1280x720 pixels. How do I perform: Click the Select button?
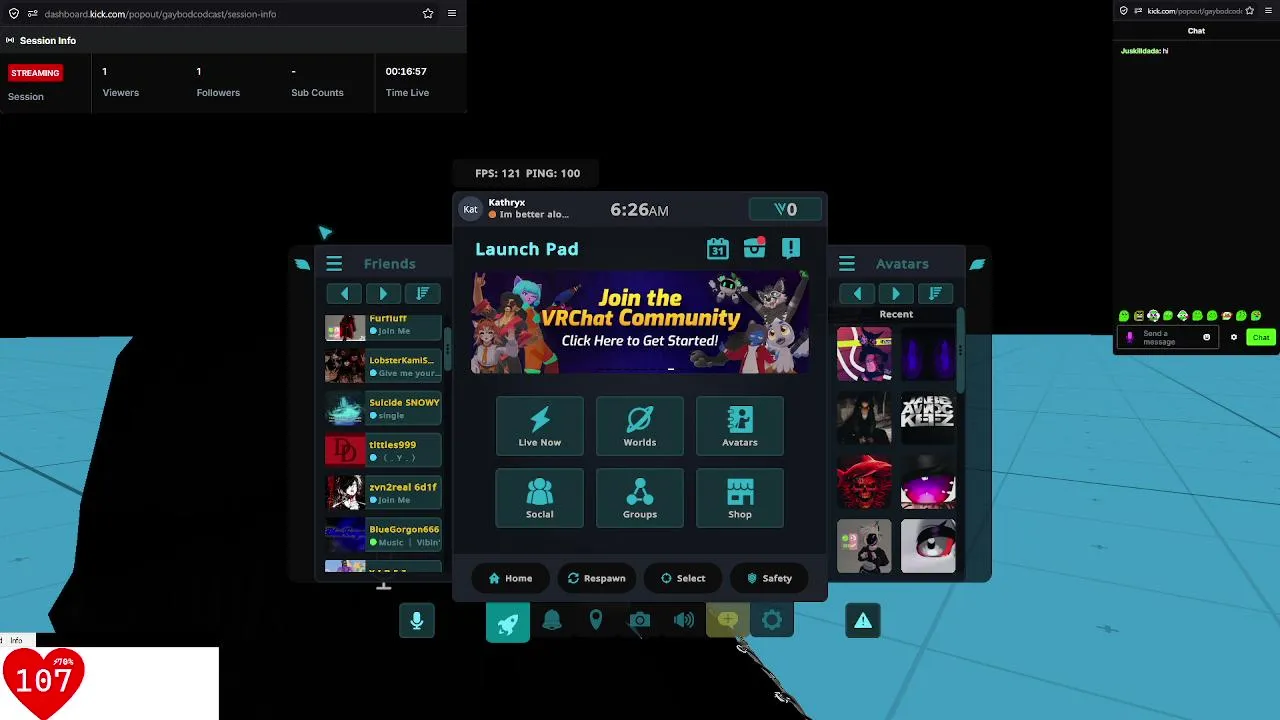point(682,578)
